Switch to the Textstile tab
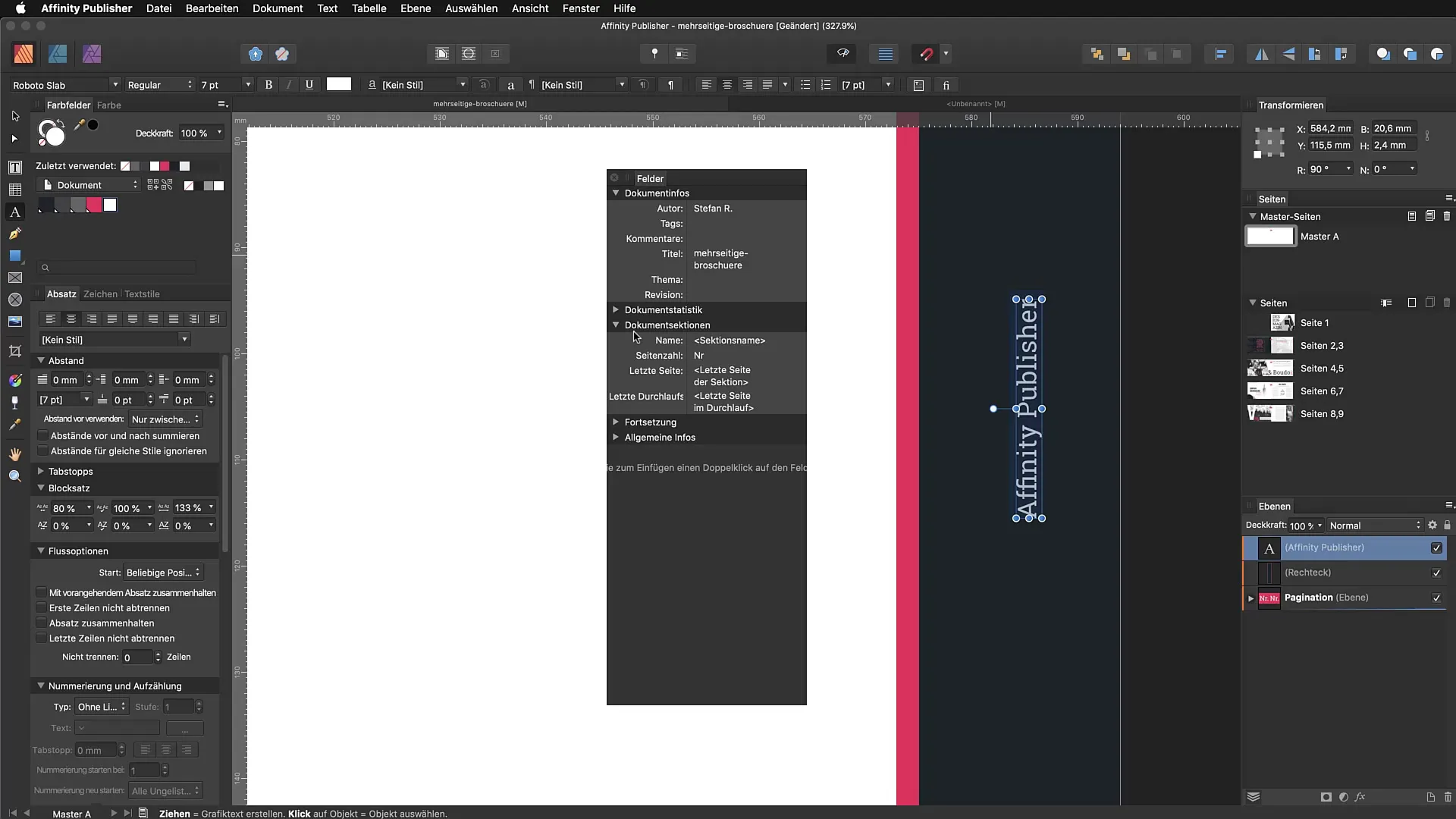Viewport: 1456px width, 819px height. click(142, 294)
